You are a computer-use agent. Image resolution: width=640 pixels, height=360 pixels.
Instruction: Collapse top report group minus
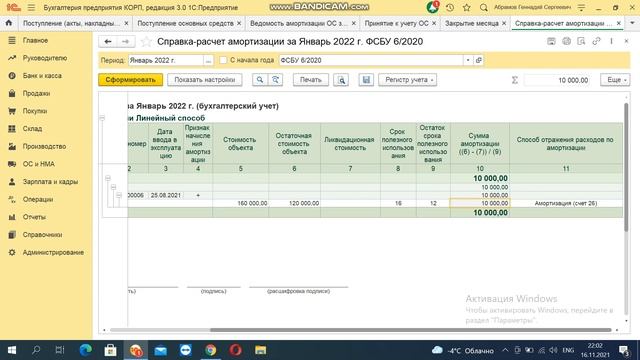(102, 118)
